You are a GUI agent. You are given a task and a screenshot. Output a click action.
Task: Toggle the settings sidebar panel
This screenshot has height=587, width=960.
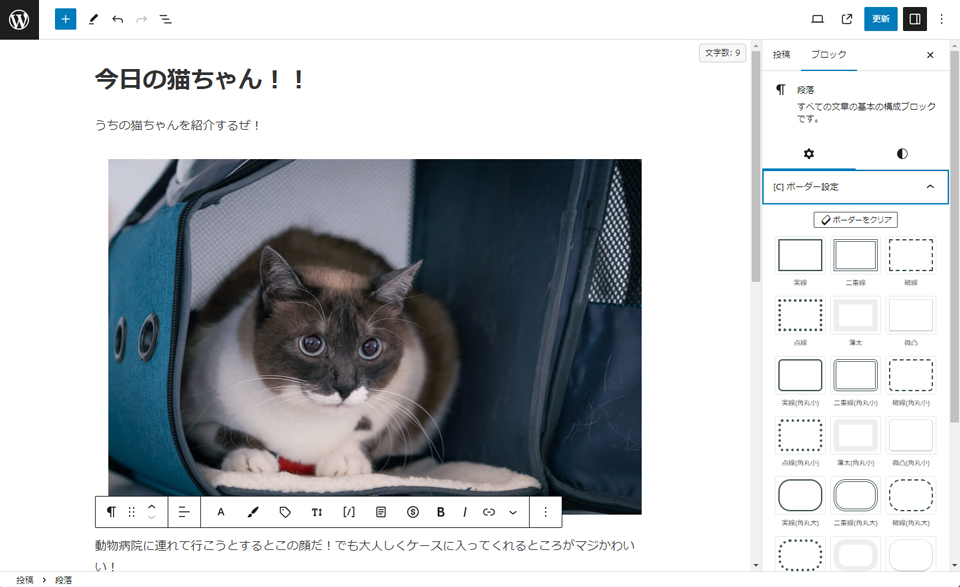[x=916, y=18]
